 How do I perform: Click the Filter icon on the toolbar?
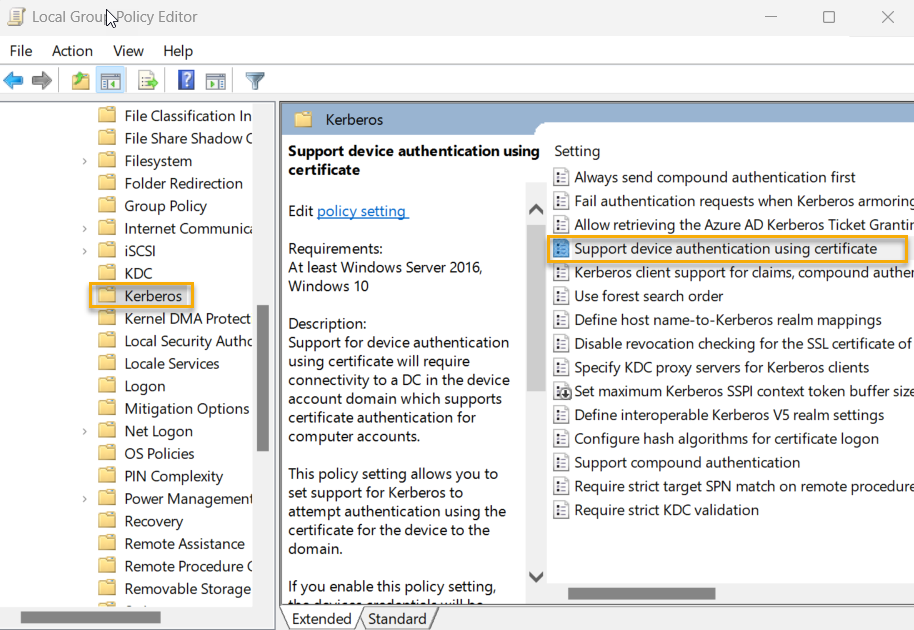pyautogui.click(x=255, y=80)
